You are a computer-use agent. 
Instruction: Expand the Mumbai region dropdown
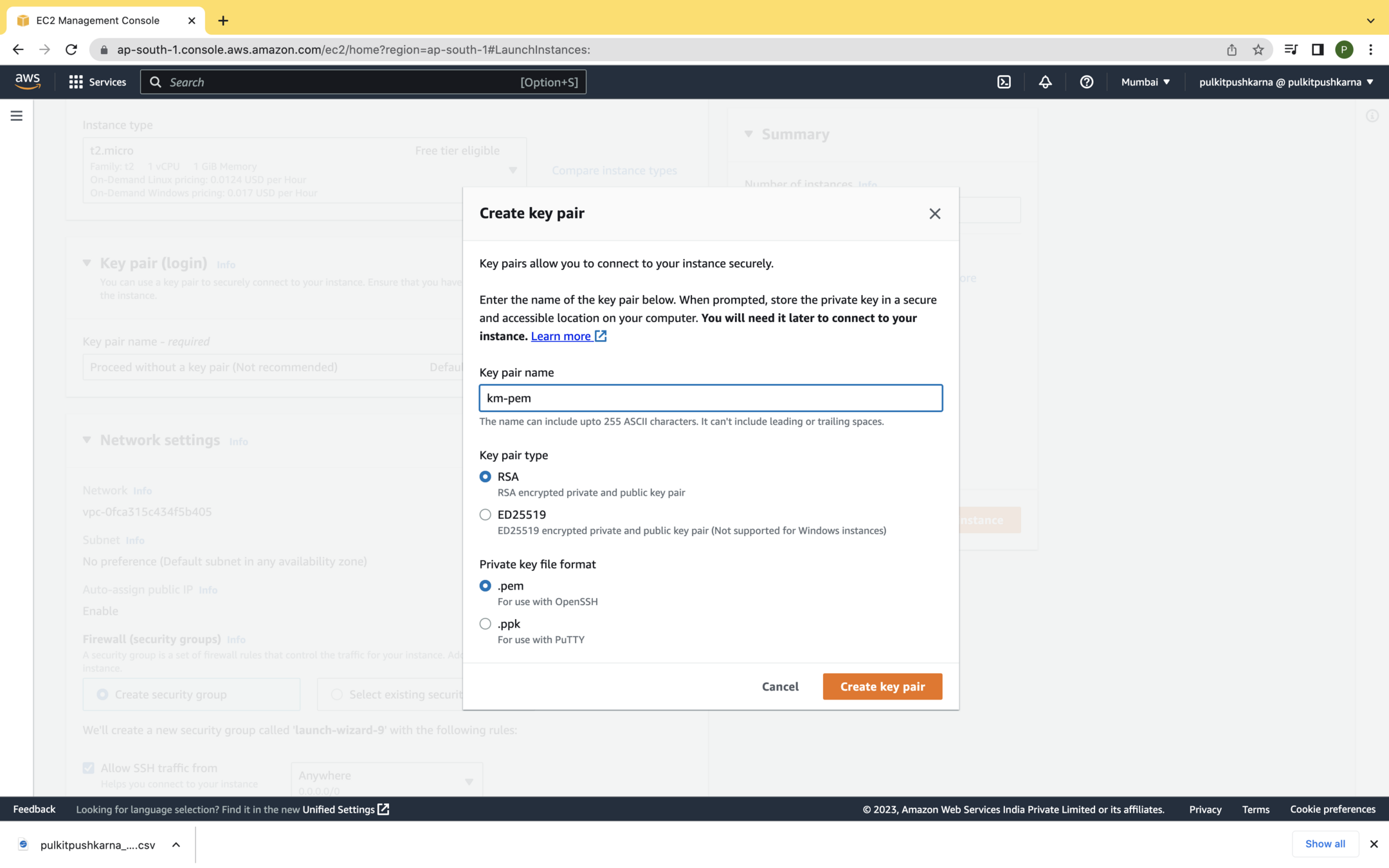(x=1145, y=82)
